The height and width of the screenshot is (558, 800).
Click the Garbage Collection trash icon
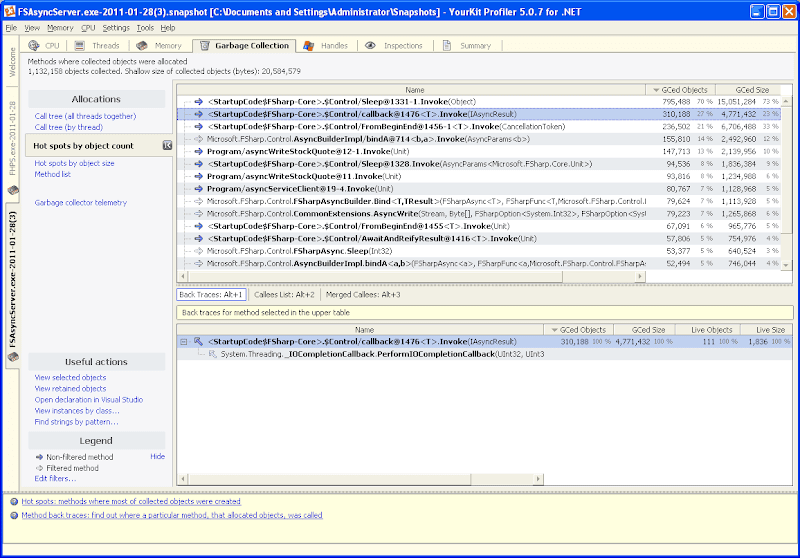point(205,46)
